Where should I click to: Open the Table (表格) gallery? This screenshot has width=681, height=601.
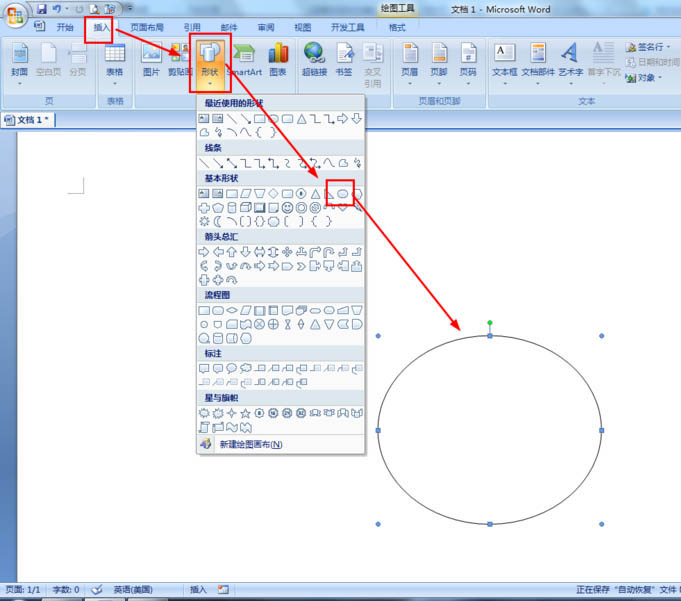coord(115,63)
